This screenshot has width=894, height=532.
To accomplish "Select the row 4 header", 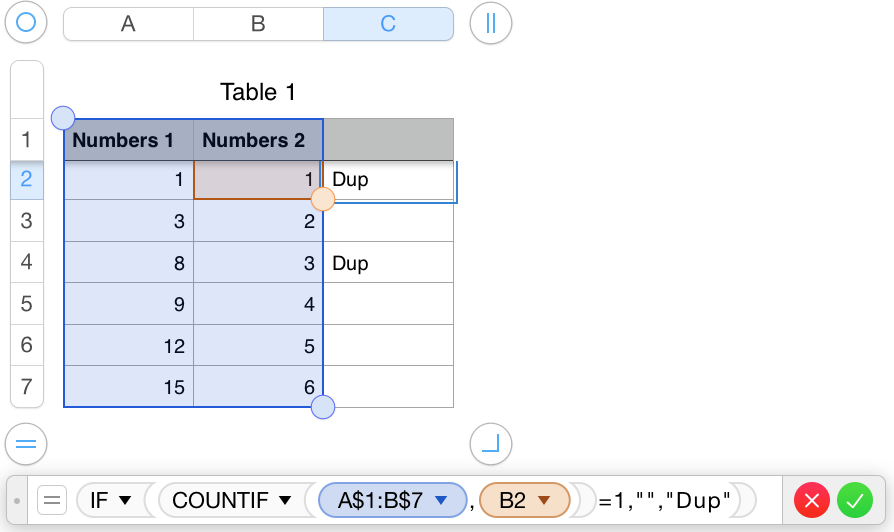I will 26,263.
